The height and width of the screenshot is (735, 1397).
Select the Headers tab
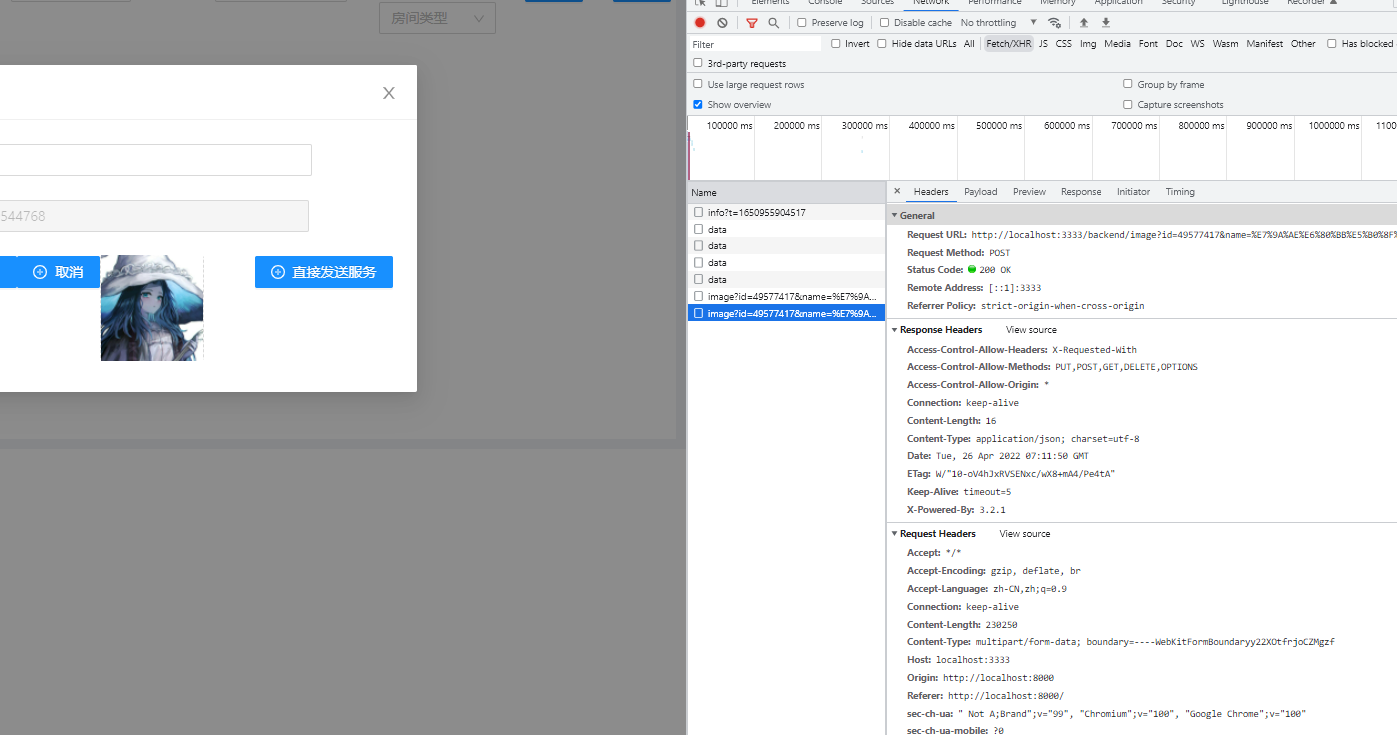[931, 192]
